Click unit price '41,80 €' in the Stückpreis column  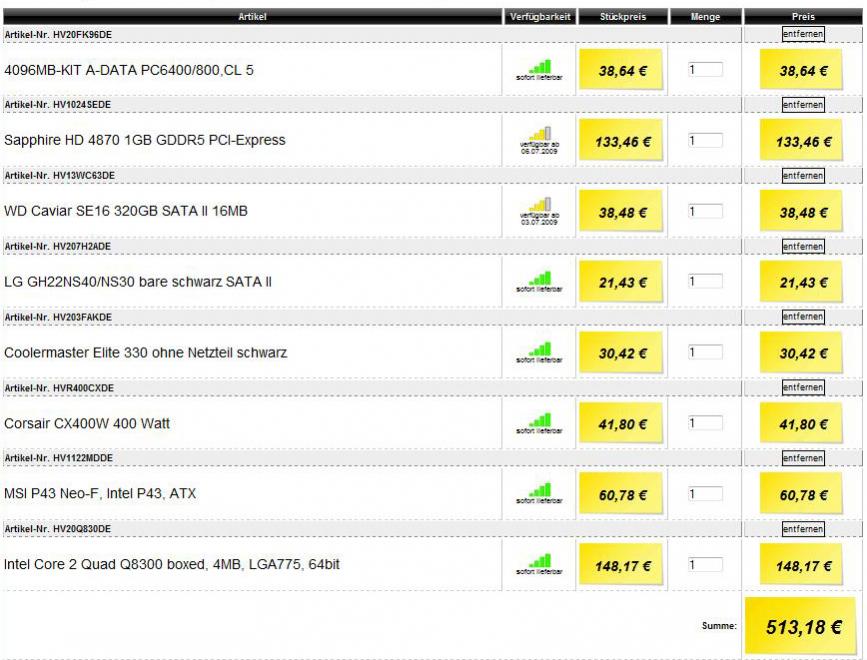click(621, 423)
